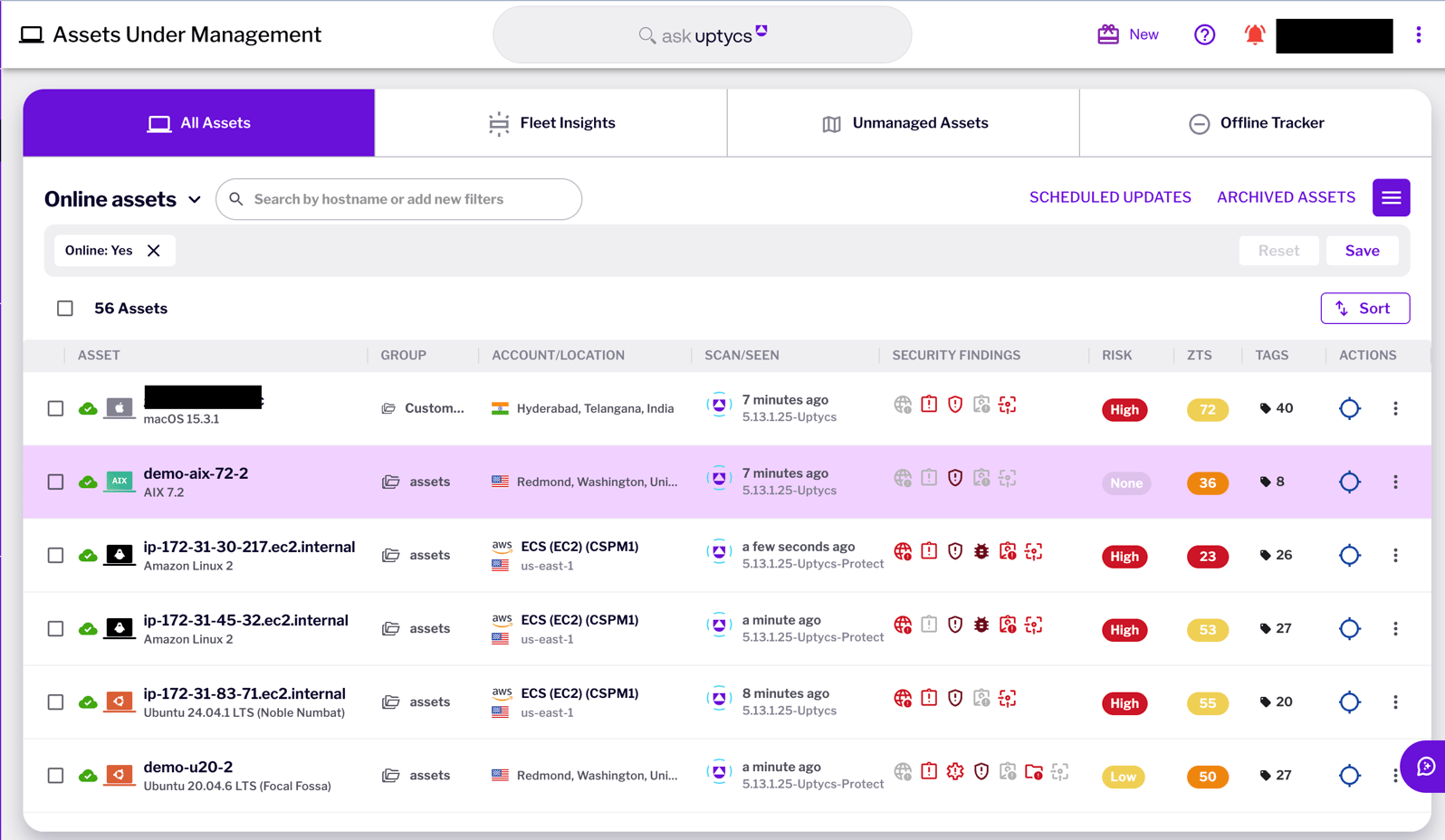Click the tag icon showing 40 tags
The height and width of the screenshot is (840, 1445).
coord(1265,408)
